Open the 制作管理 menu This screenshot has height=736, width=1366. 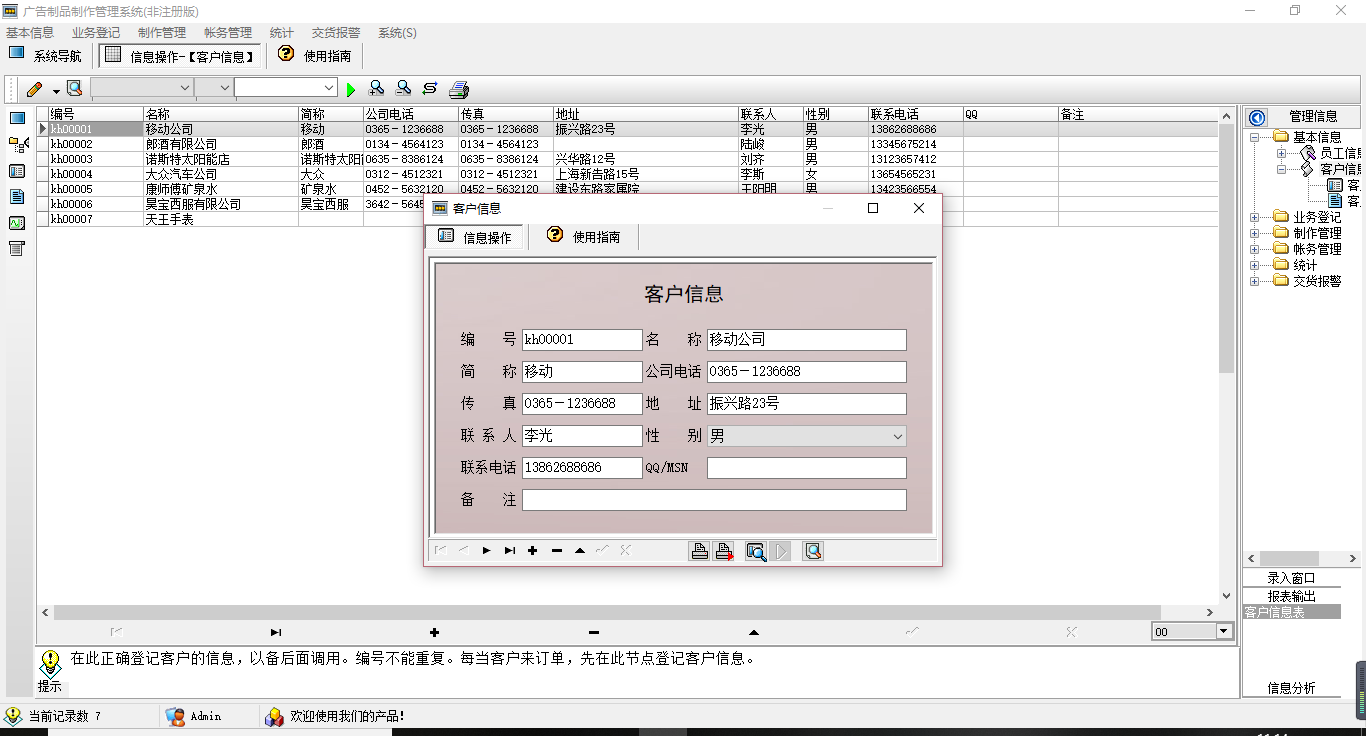pyautogui.click(x=162, y=33)
